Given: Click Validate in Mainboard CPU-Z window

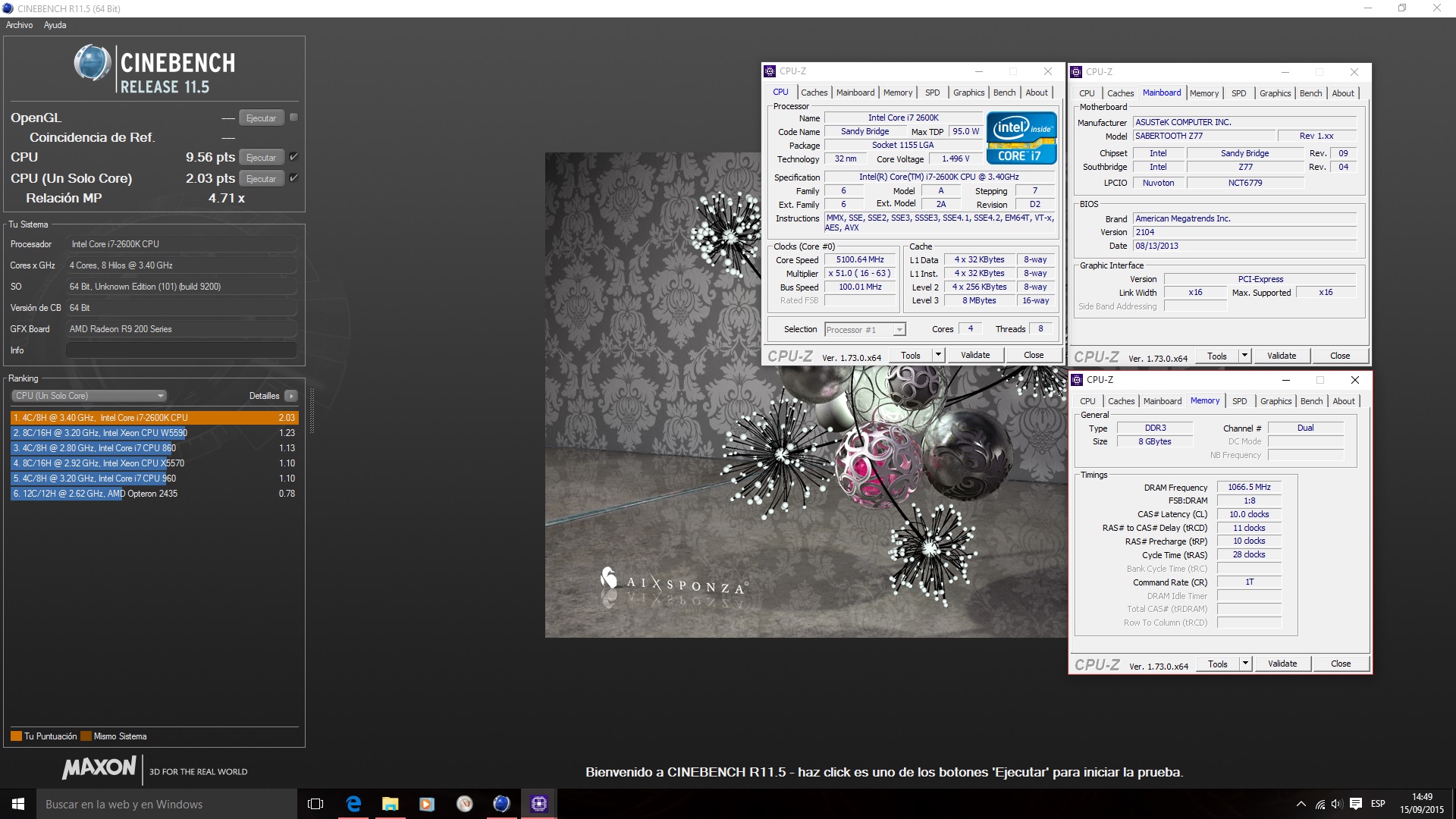Looking at the screenshot, I should tap(1282, 356).
